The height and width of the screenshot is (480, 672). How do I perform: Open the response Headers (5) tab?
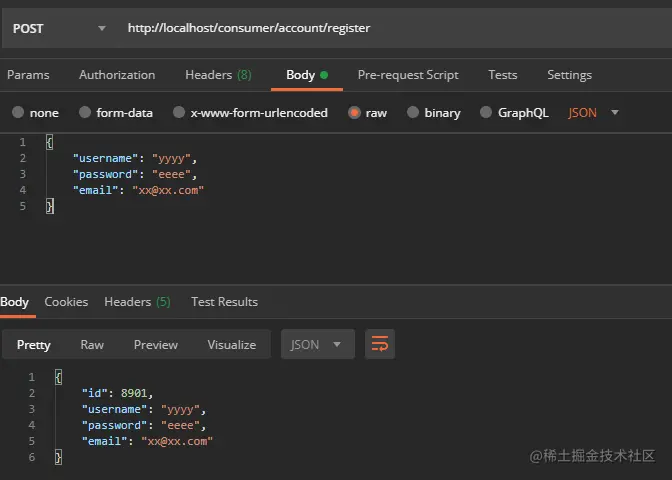pos(137,302)
